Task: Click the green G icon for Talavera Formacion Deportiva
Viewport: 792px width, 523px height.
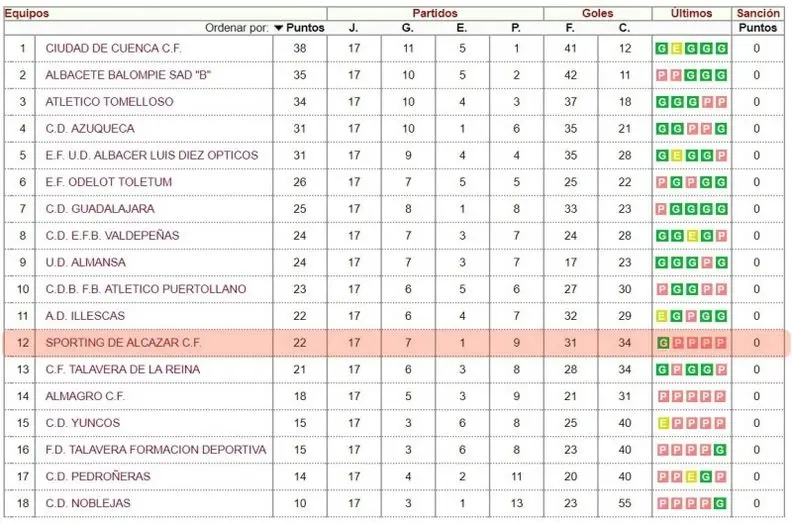Action: (721, 450)
